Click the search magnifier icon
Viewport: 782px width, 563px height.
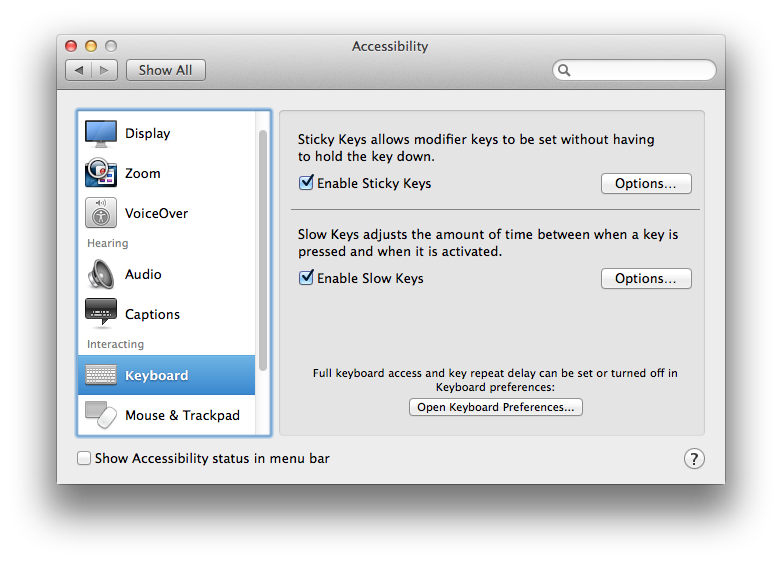coord(564,70)
